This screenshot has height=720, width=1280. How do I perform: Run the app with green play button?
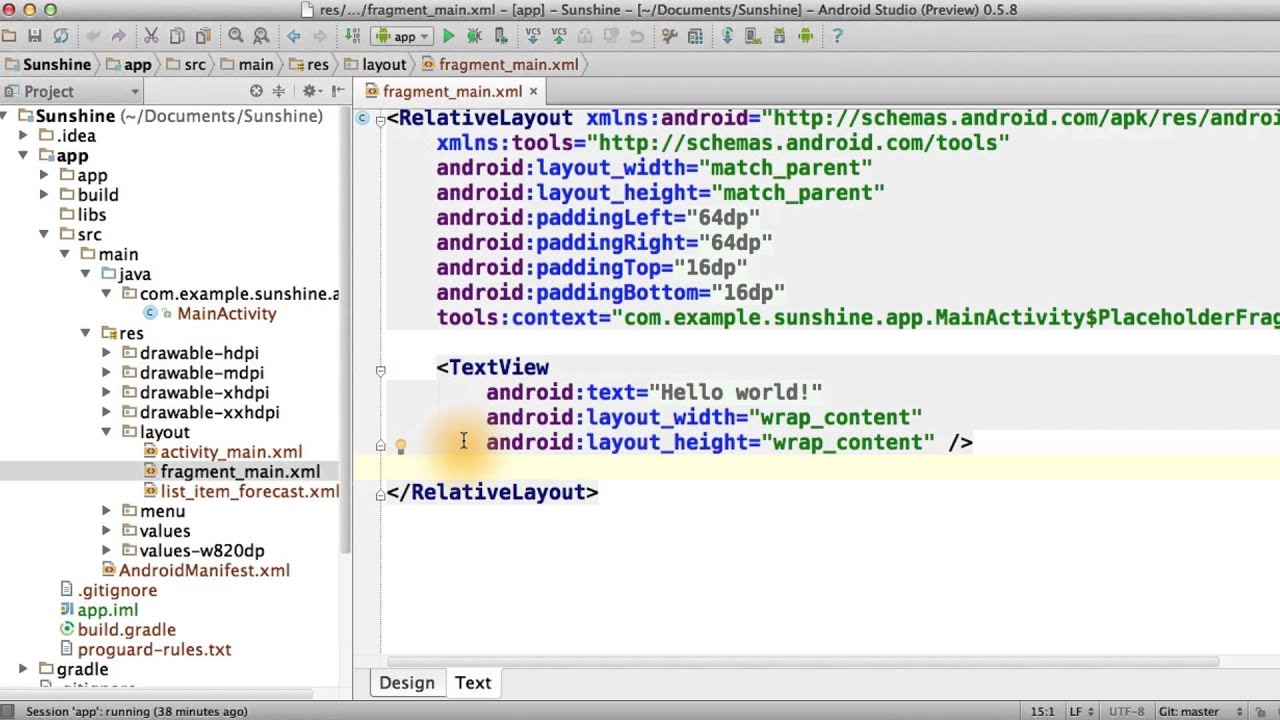coord(449,36)
